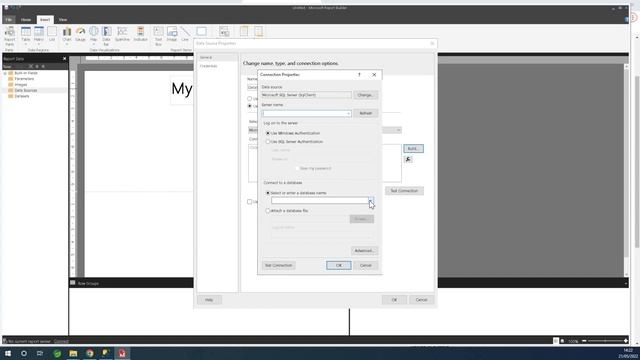
Task: Click the Advanced... button
Action: click(364, 251)
